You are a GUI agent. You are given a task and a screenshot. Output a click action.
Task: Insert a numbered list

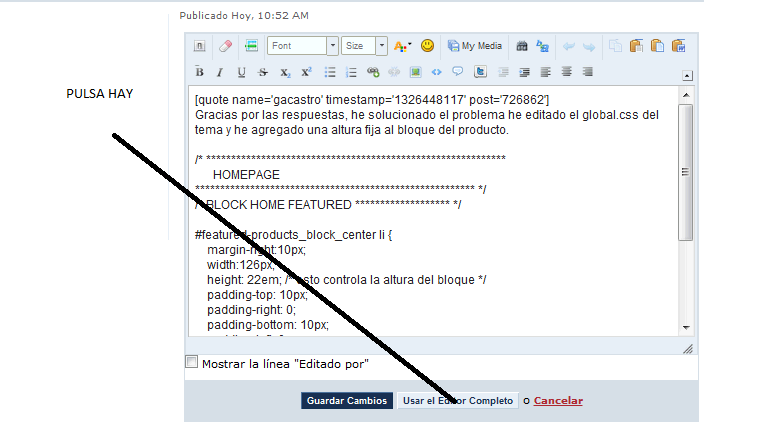351,72
